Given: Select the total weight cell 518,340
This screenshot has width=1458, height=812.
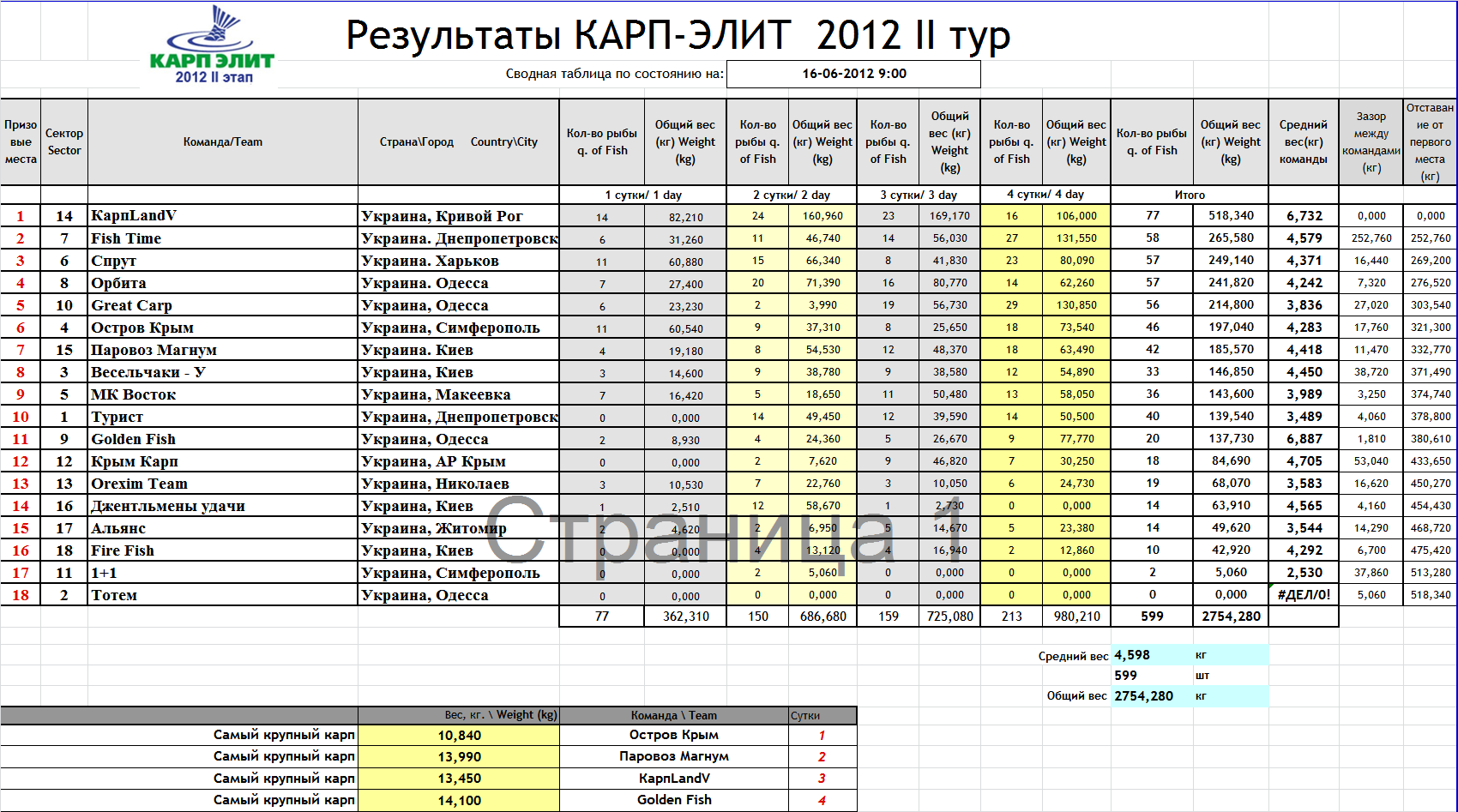Looking at the screenshot, I should click(1231, 216).
